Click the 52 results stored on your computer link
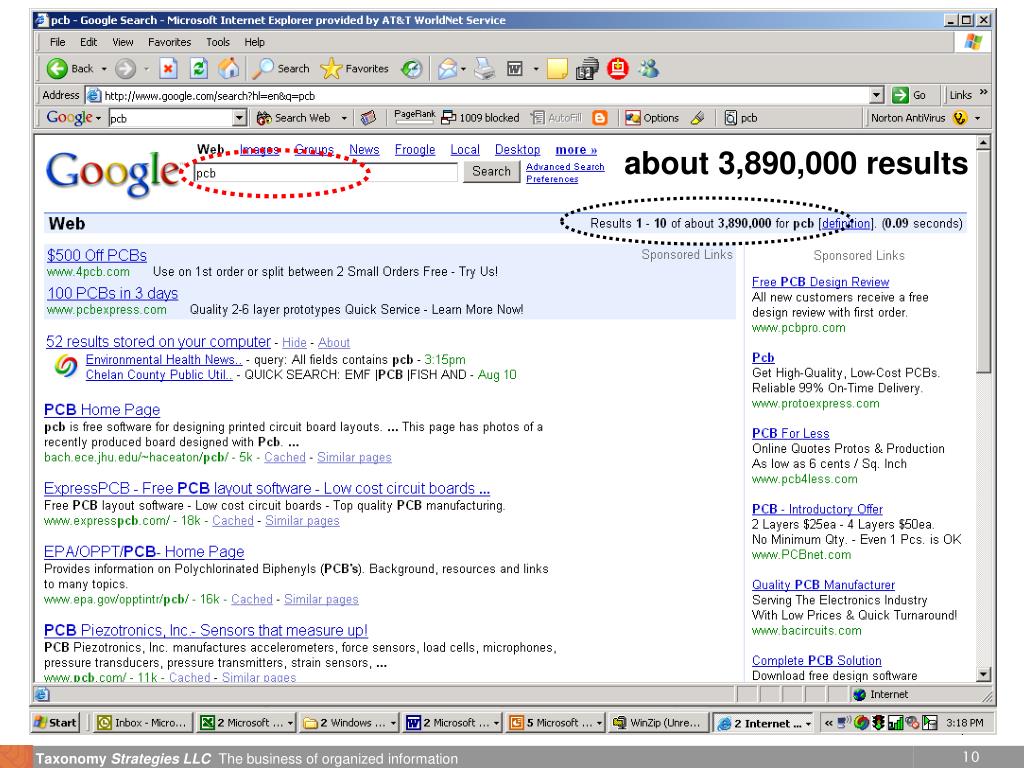This screenshot has width=1024, height=768. pos(158,342)
